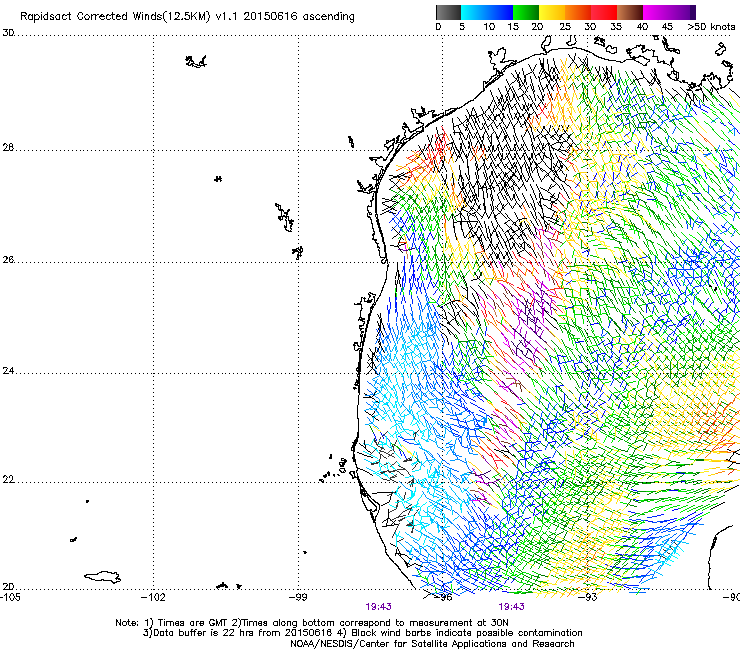The width and height of the screenshot is (740, 650).
Task: Click the 'Note: 1) Times are GMT' line
Action: (x=312, y=623)
